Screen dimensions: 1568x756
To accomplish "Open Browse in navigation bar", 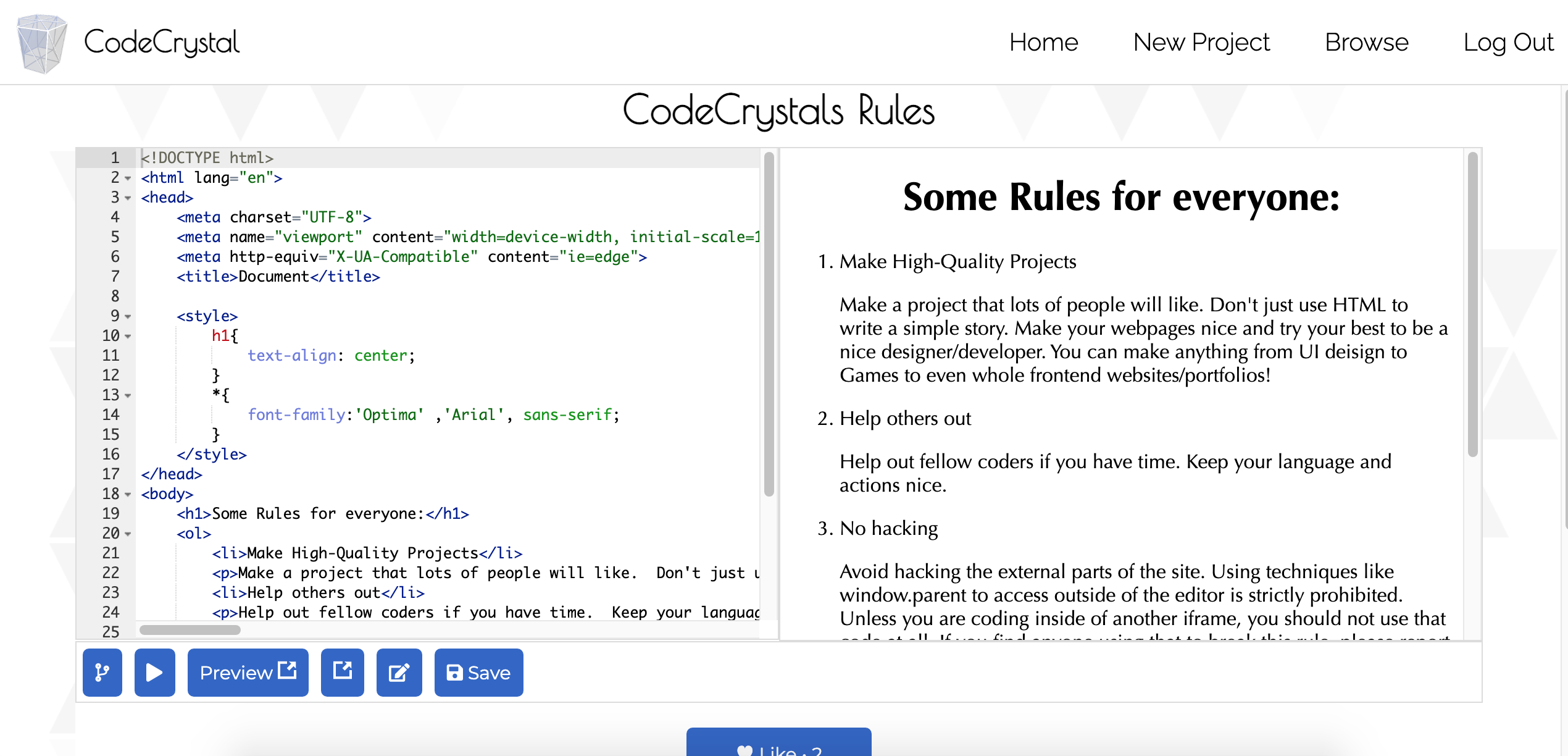I will point(1367,43).
